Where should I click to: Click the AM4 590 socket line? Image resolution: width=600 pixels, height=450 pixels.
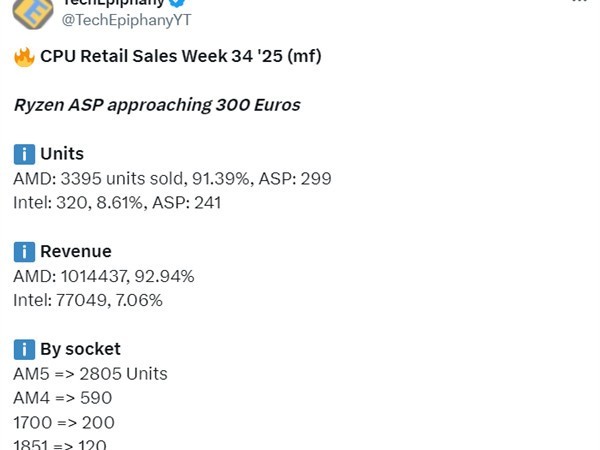[63, 398]
